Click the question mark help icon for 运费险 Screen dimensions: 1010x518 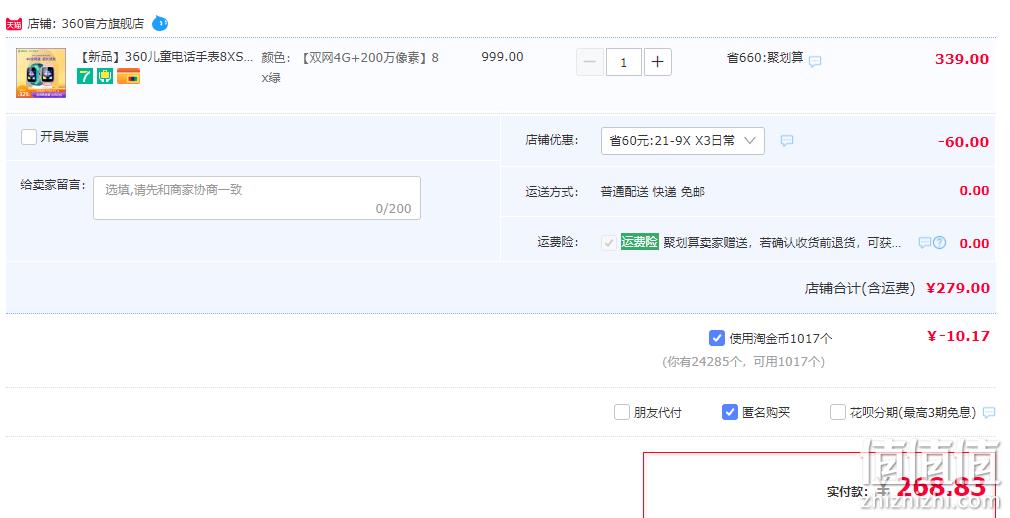click(x=940, y=243)
